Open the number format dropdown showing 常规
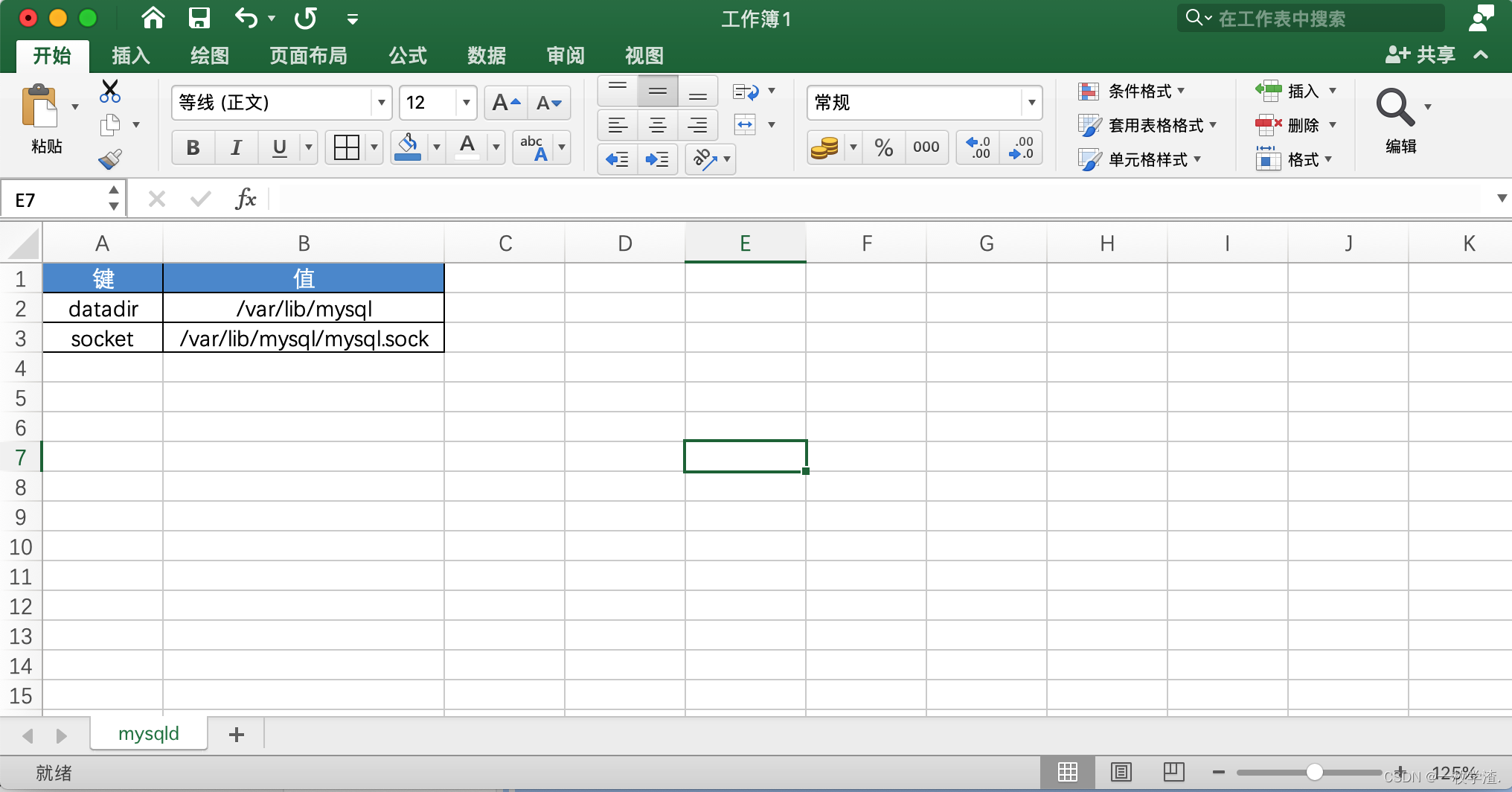 (x=1031, y=103)
